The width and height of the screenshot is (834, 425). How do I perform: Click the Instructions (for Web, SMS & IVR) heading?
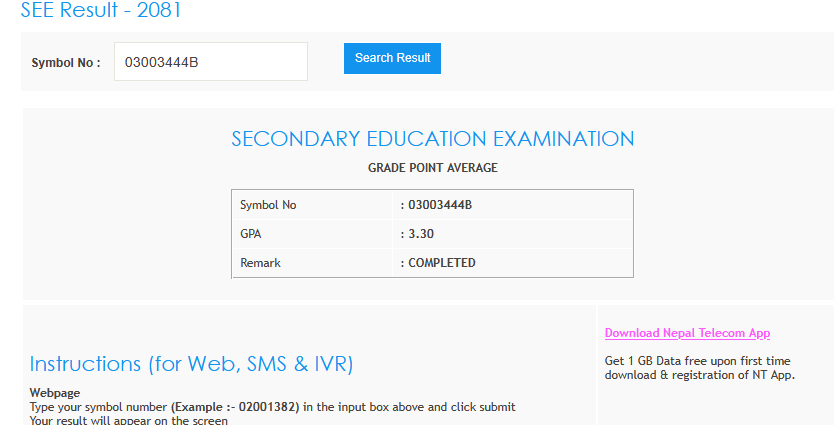pyautogui.click(x=191, y=364)
